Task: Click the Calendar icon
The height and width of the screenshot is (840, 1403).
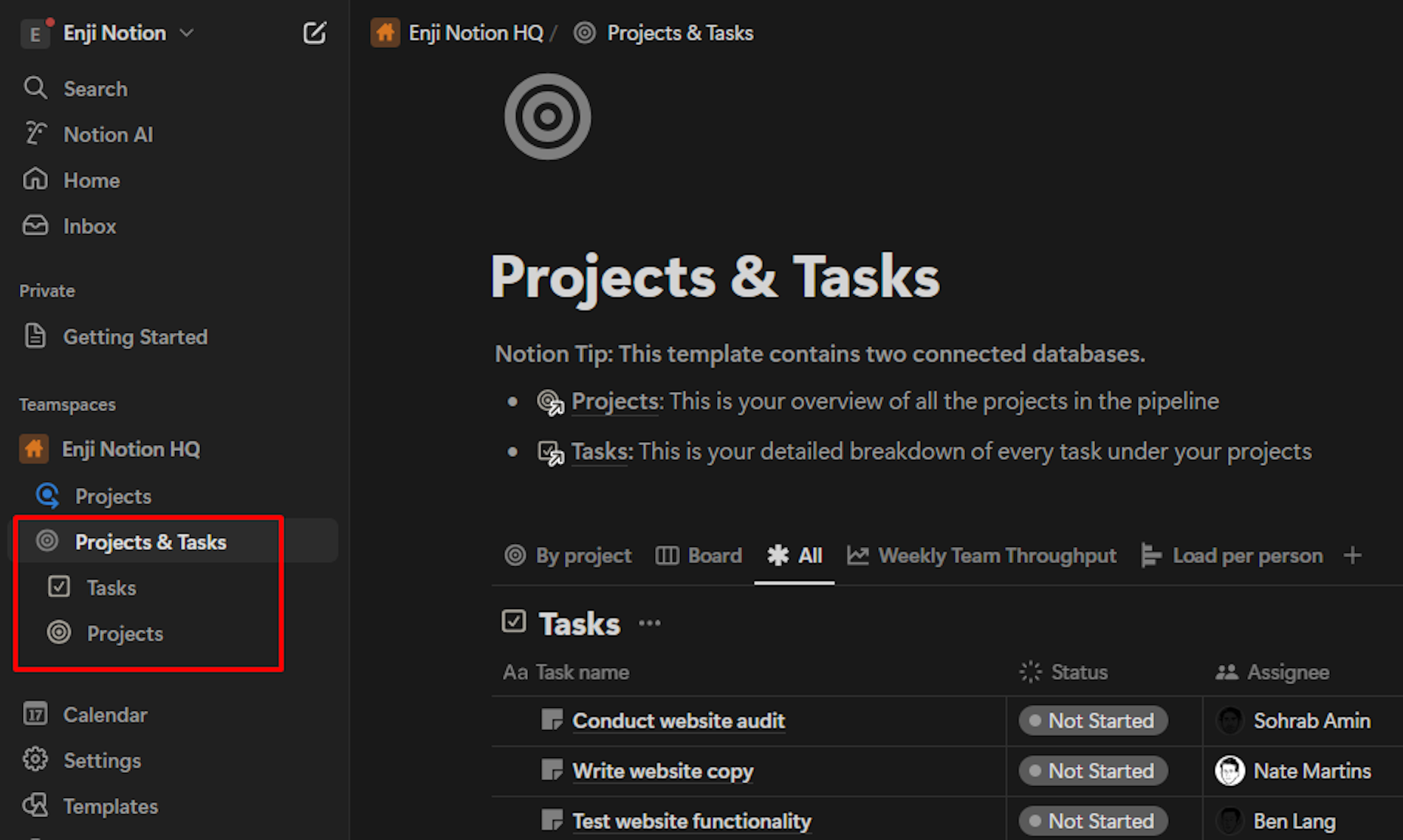Action: tap(35, 714)
